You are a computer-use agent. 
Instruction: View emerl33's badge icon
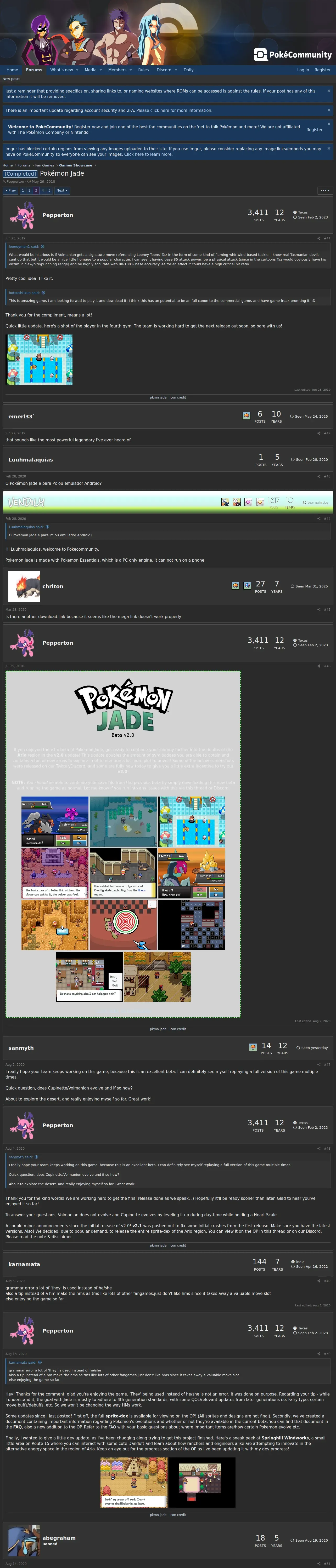[x=246, y=416]
